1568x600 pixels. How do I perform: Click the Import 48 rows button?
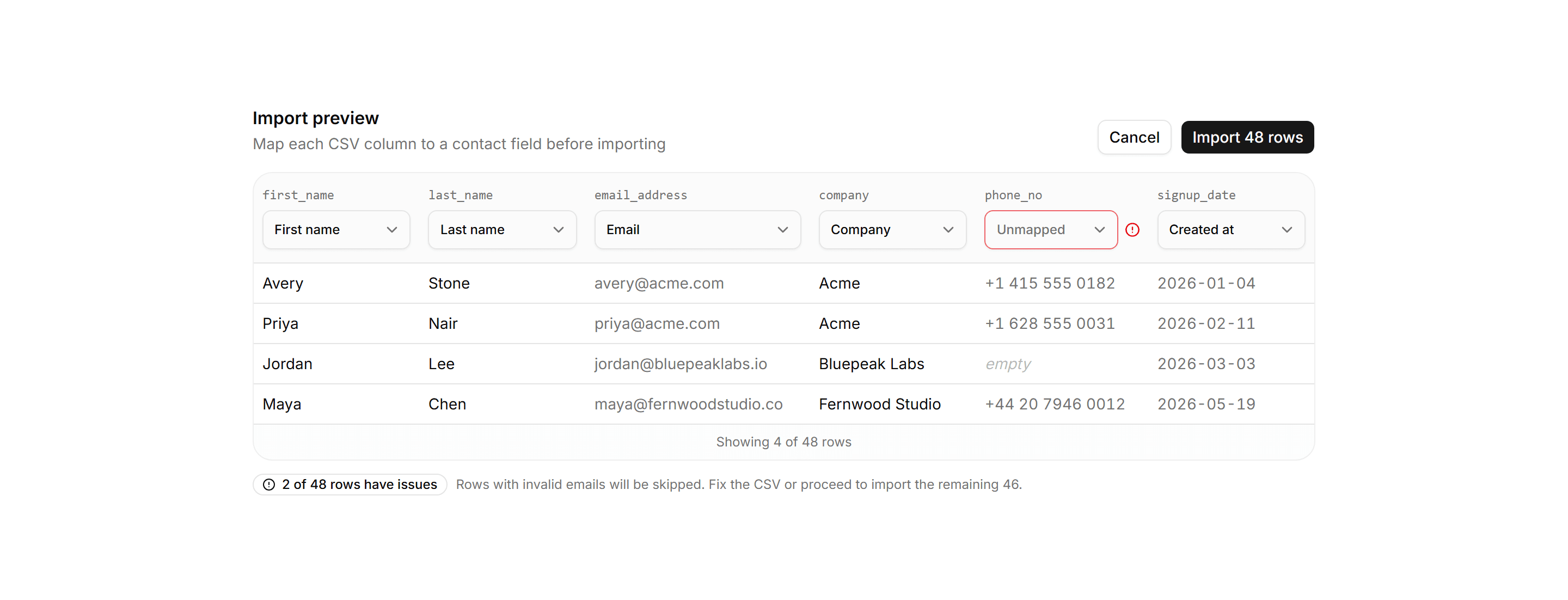[x=1247, y=138]
